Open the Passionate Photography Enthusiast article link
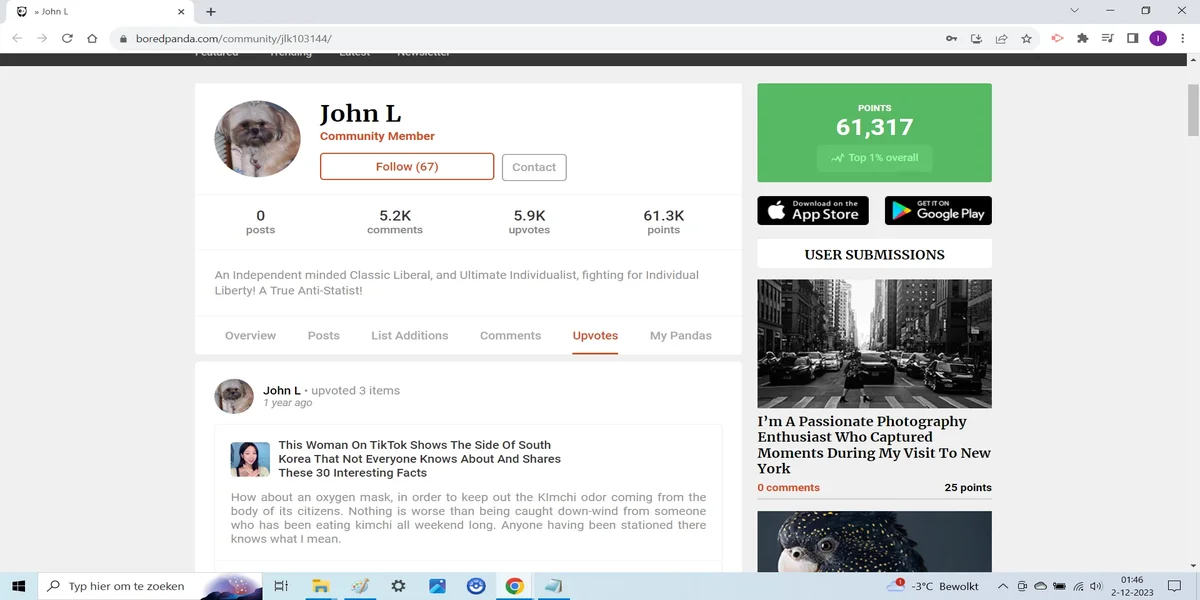This screenshot has width=1200, height=600. click(x=874, y=445)
